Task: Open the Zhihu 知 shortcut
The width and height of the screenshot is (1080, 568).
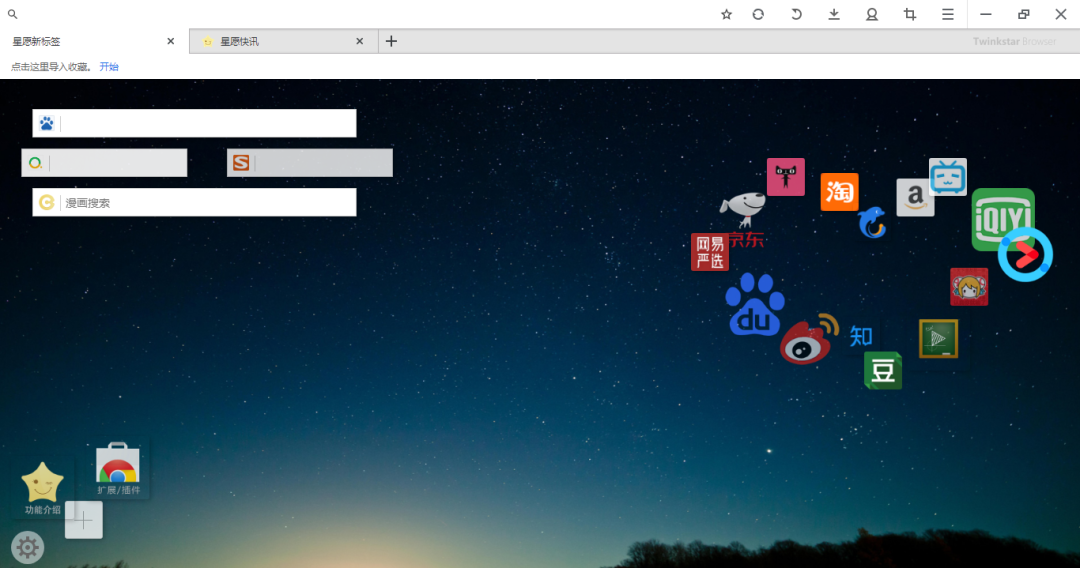Action: coord(861,336)
